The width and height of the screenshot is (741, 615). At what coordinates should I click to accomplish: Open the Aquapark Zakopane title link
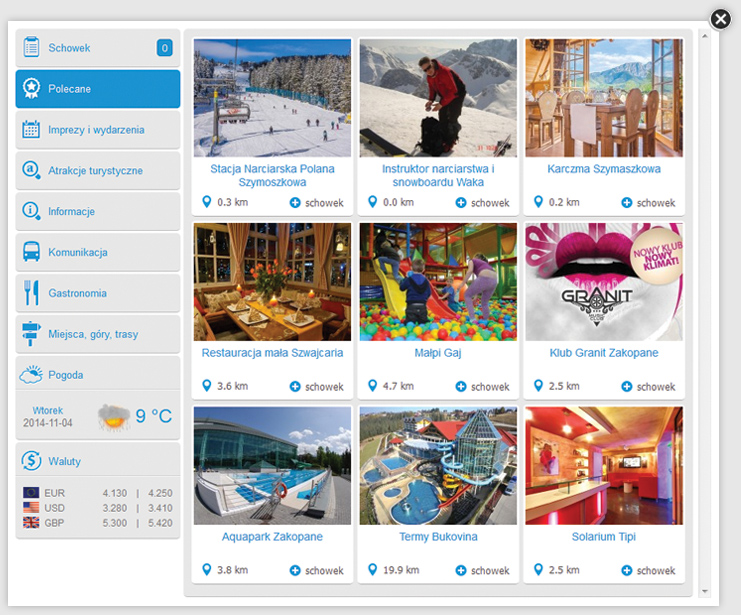pyautogui.click(x=272, y=537)
